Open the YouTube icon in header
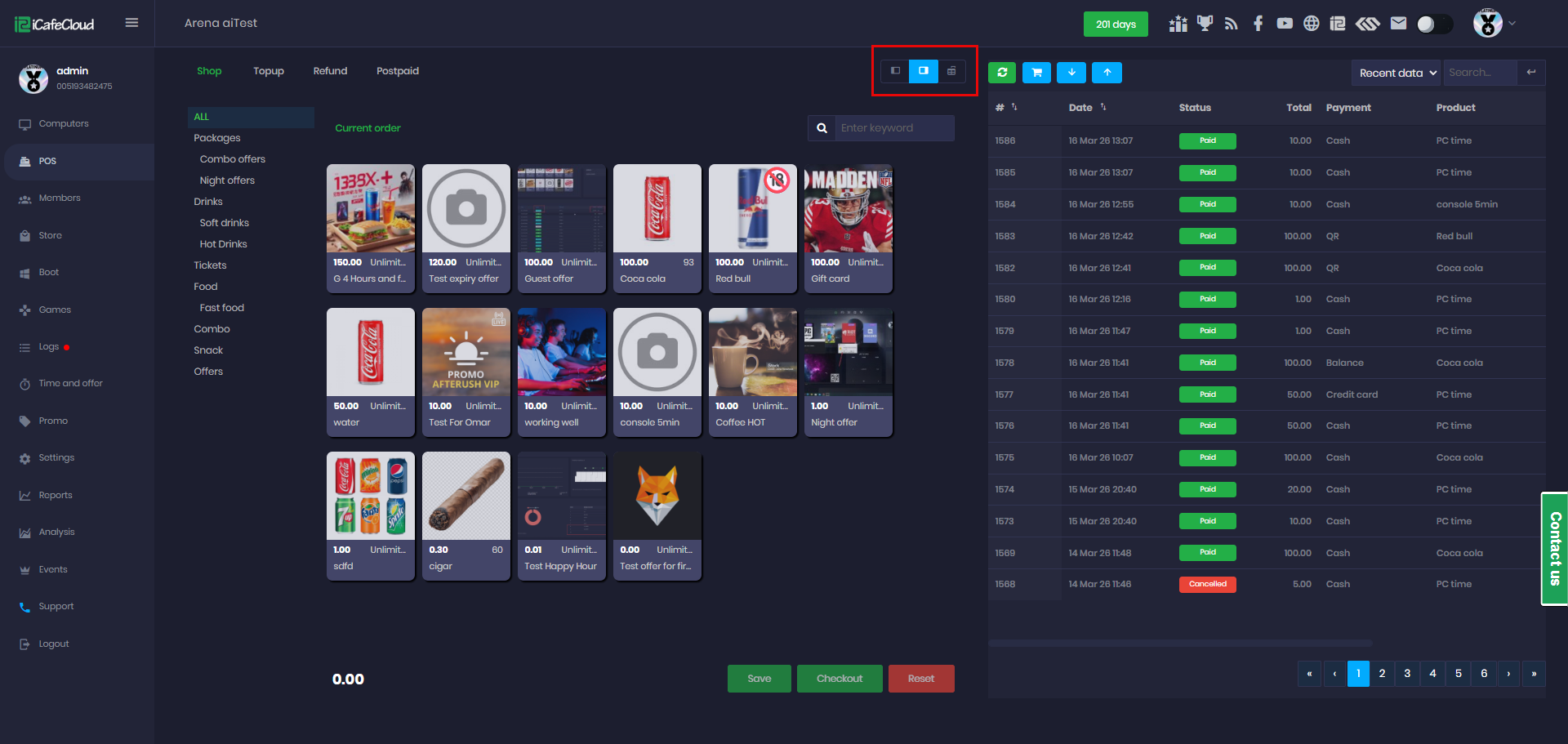 (1285, 24)
